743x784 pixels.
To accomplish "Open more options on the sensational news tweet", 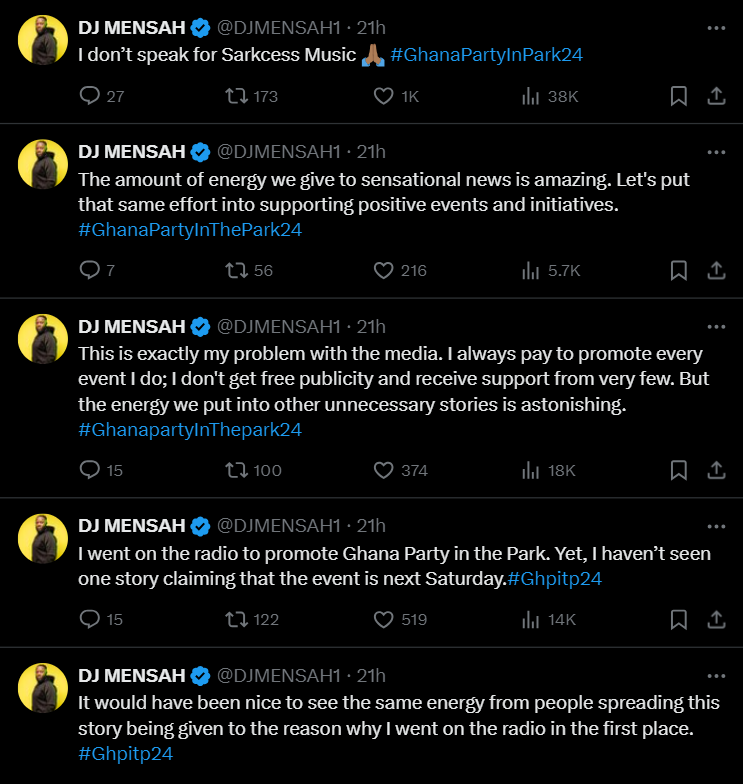I will point(716,152).
